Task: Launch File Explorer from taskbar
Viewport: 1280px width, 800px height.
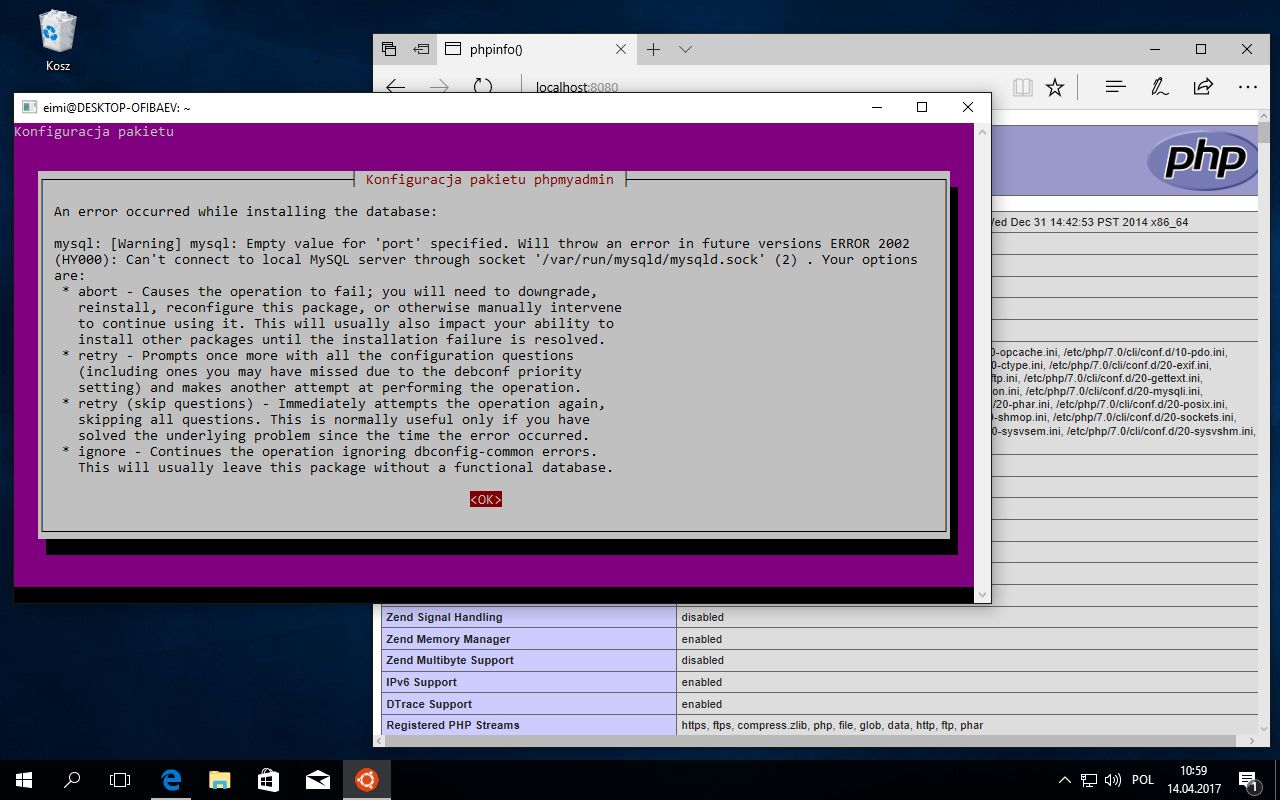Action: [x=220, y=779]
